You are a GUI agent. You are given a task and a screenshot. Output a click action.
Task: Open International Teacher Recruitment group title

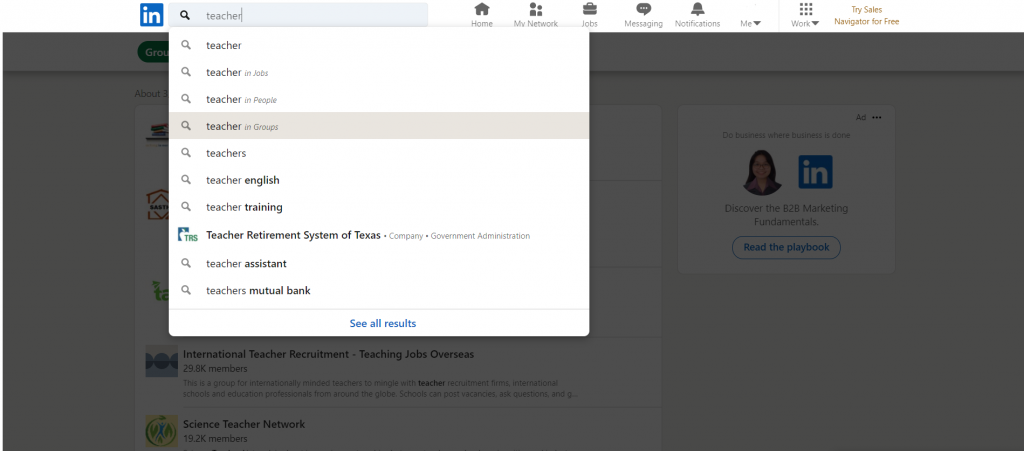tap(328, 354)
